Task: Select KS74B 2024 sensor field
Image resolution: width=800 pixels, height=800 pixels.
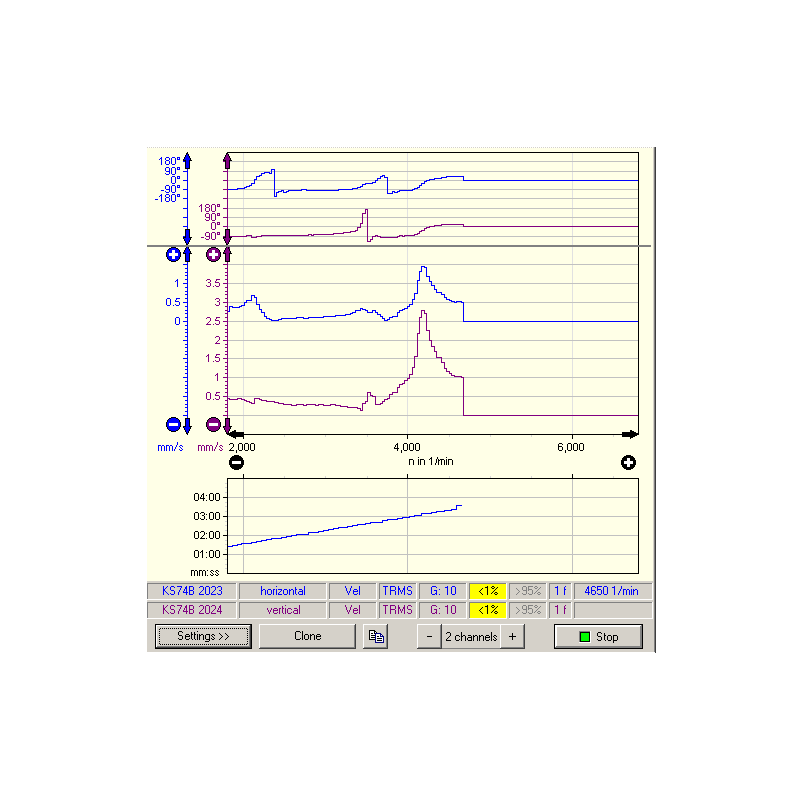Action: point(192,610)
